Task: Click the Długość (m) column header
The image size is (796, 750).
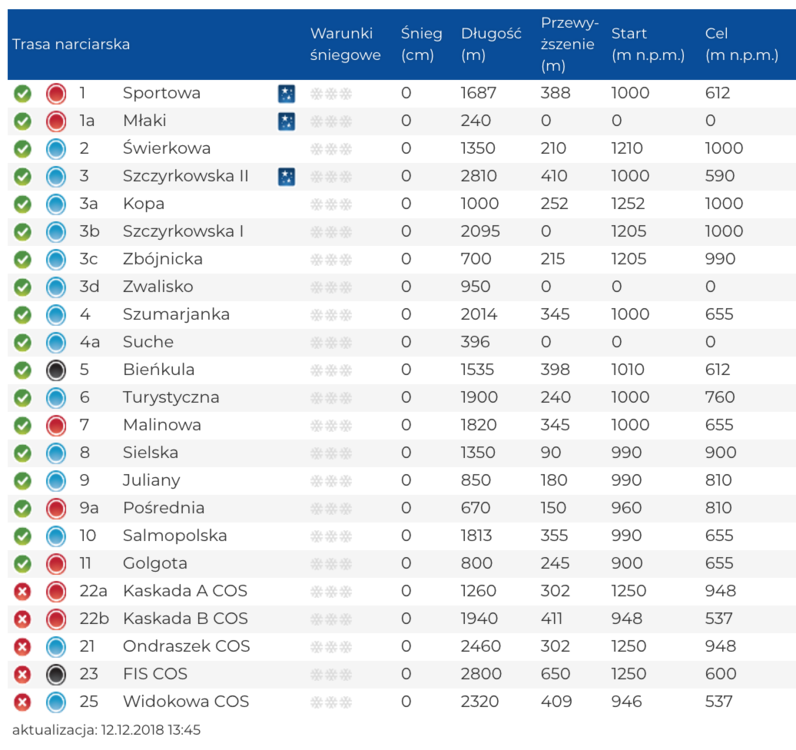Action: [x=491, y=44]
